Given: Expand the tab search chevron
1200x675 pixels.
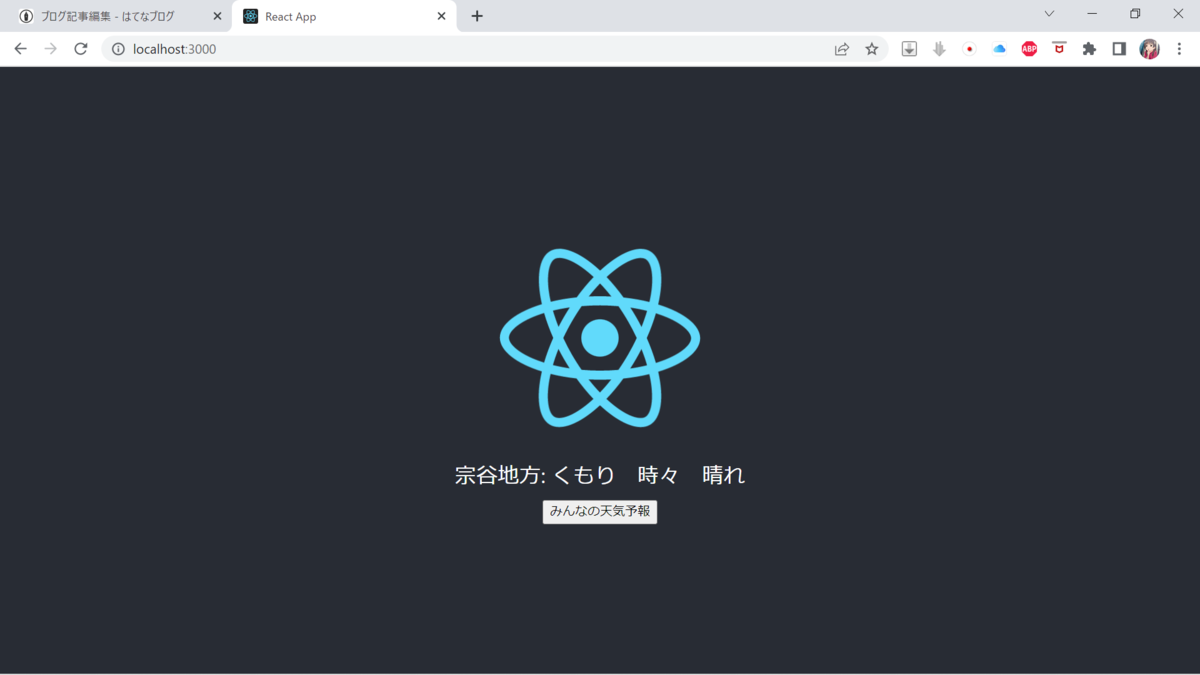Looking at the screenshot, I should click(1049, 14).
